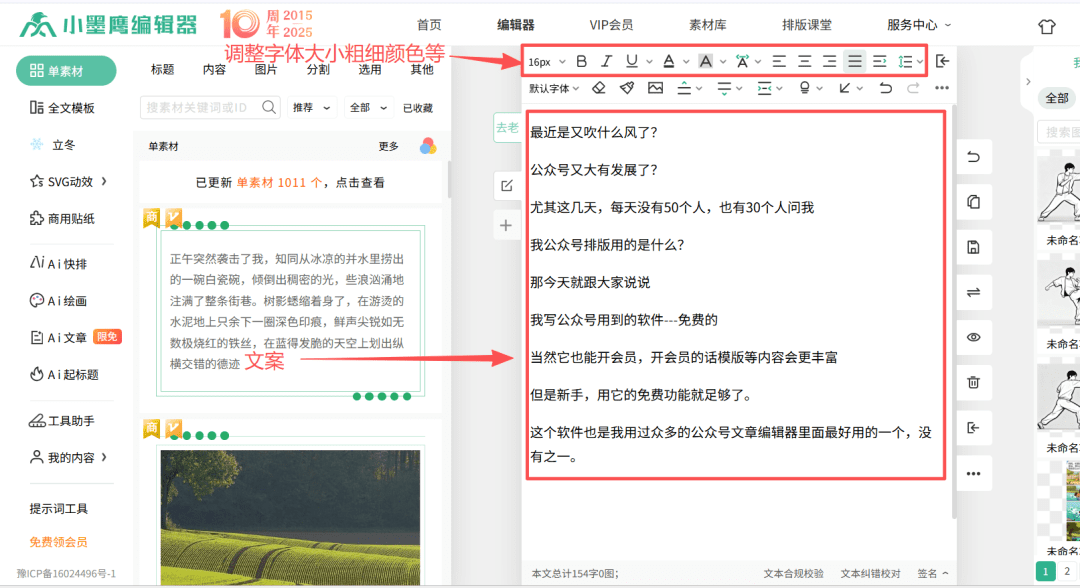Click the material keyword search field
1080x588 pixels.
click(x=202, y=107)
